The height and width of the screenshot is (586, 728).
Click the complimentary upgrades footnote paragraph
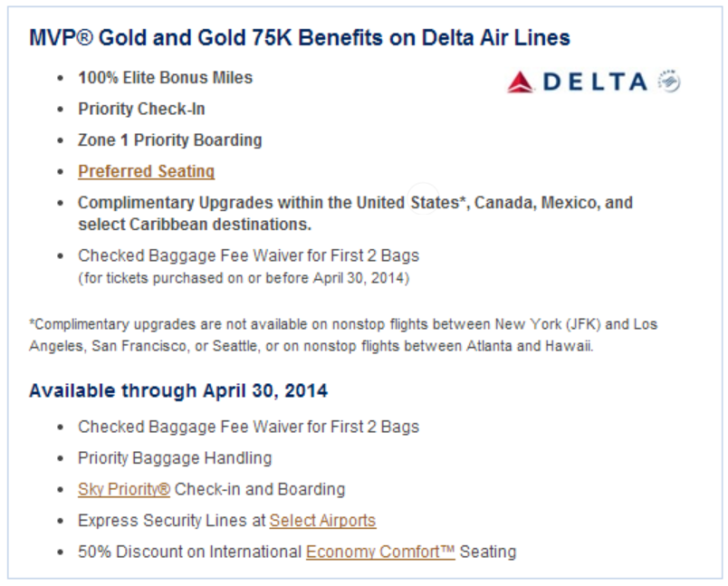(x=343, y=335)
